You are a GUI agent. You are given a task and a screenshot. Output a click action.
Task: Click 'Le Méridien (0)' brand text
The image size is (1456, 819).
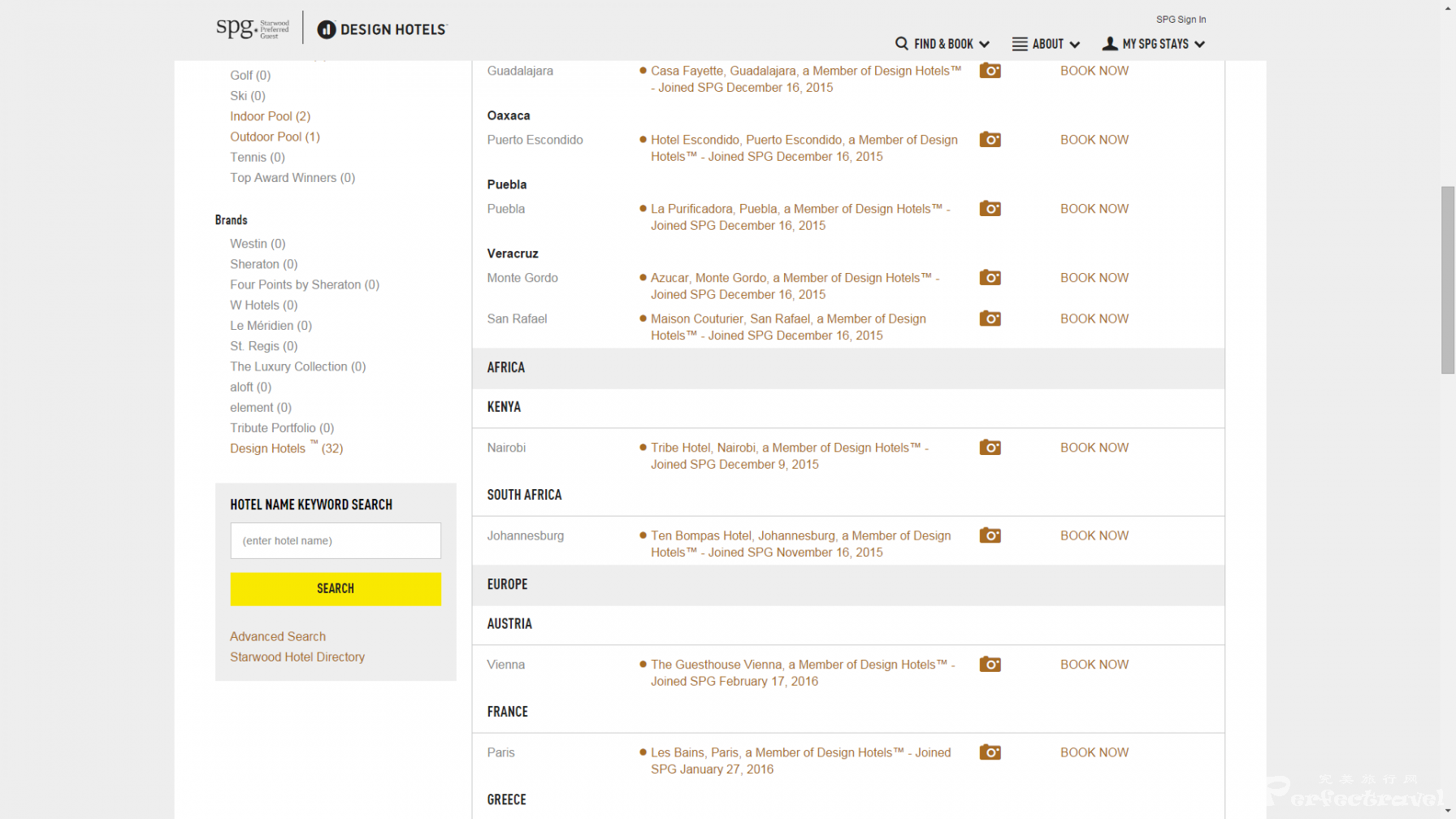tap(271, 325)
